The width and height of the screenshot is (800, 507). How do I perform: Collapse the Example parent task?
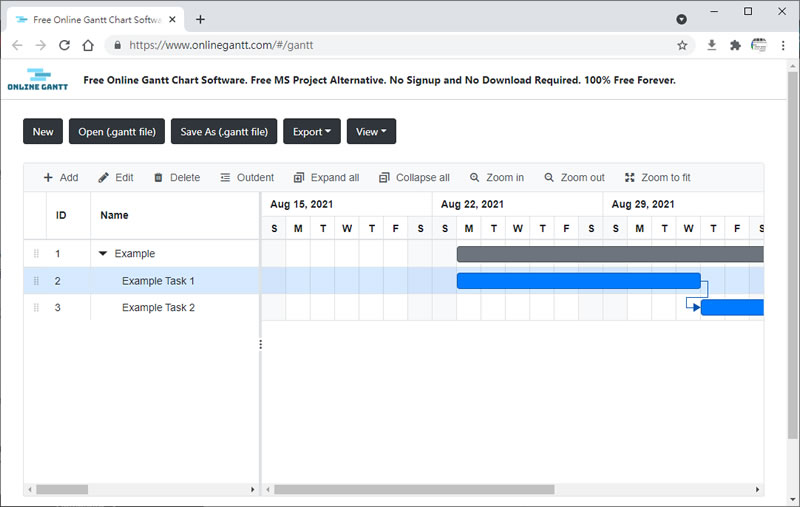[103, 254]
